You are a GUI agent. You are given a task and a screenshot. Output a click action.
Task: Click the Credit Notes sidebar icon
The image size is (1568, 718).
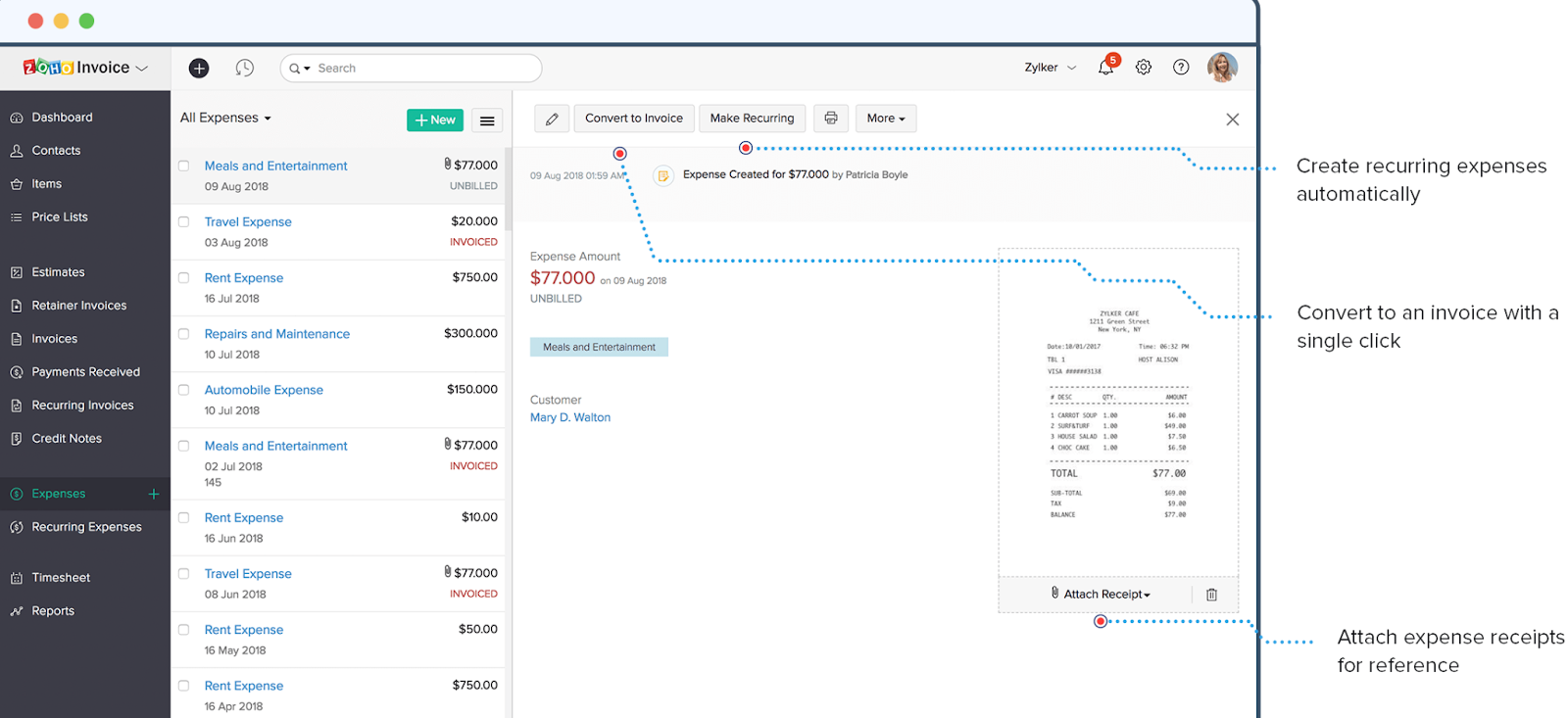17,439
